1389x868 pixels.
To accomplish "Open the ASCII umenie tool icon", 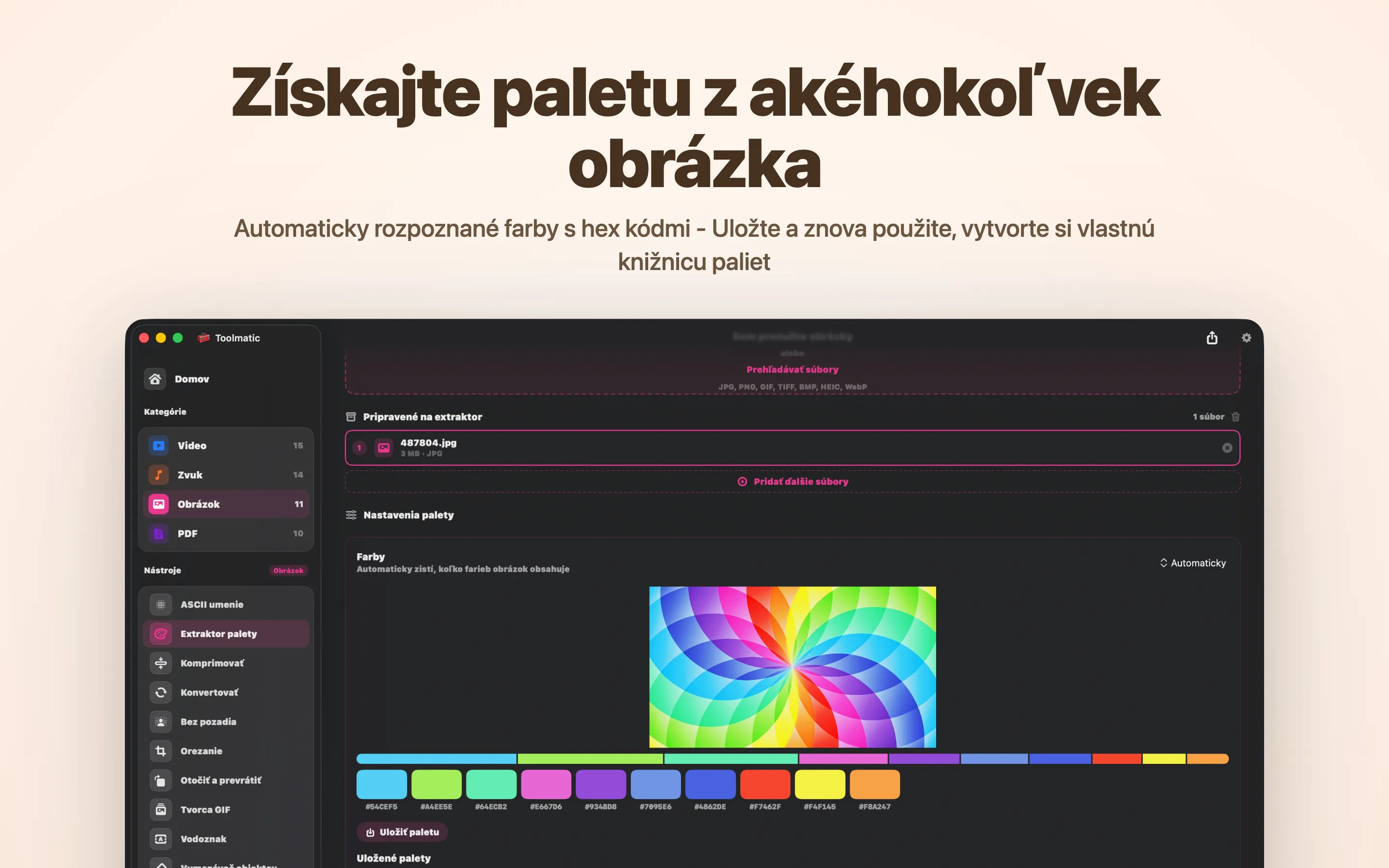I will pos(161,605).
